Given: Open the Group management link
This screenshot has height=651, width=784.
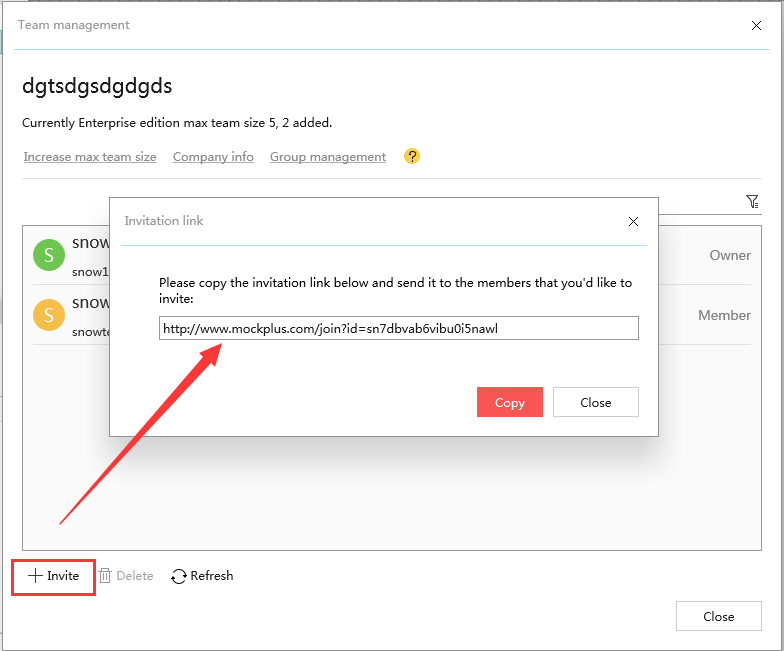Looking at the screenshot, I should pyautogui.click(x=328, y=157).
